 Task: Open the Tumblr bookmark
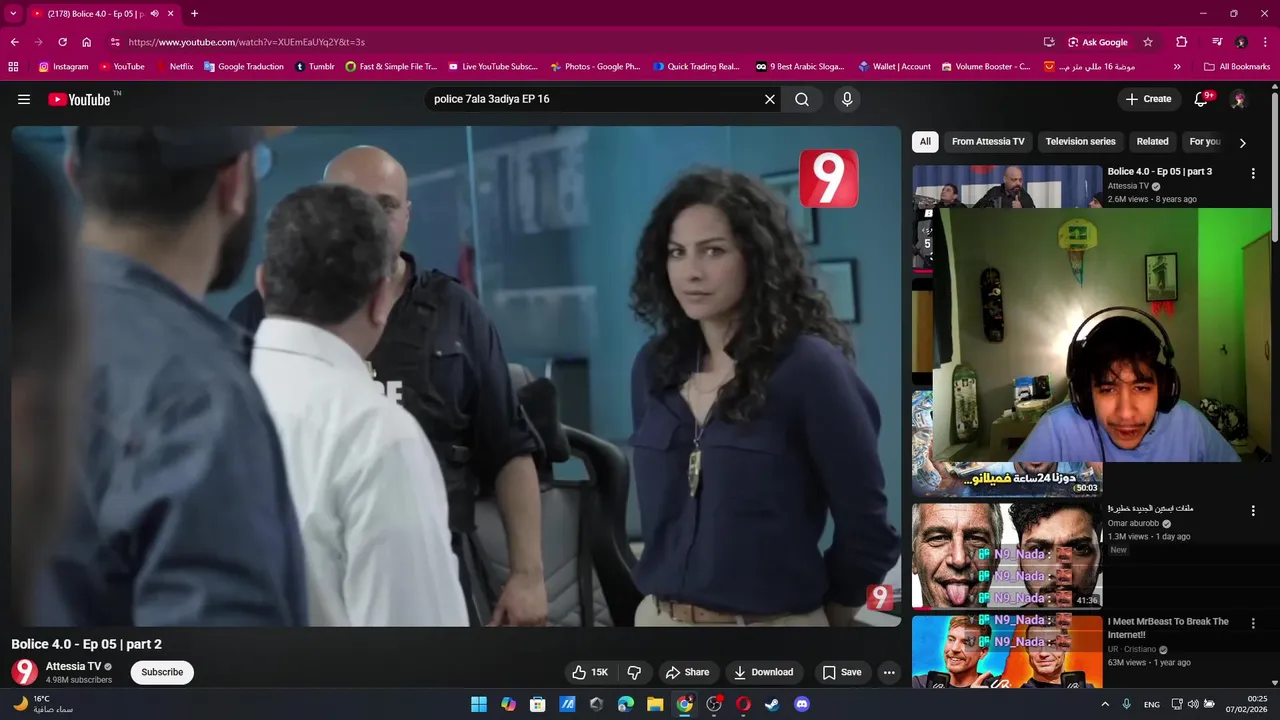click(315, 67)
